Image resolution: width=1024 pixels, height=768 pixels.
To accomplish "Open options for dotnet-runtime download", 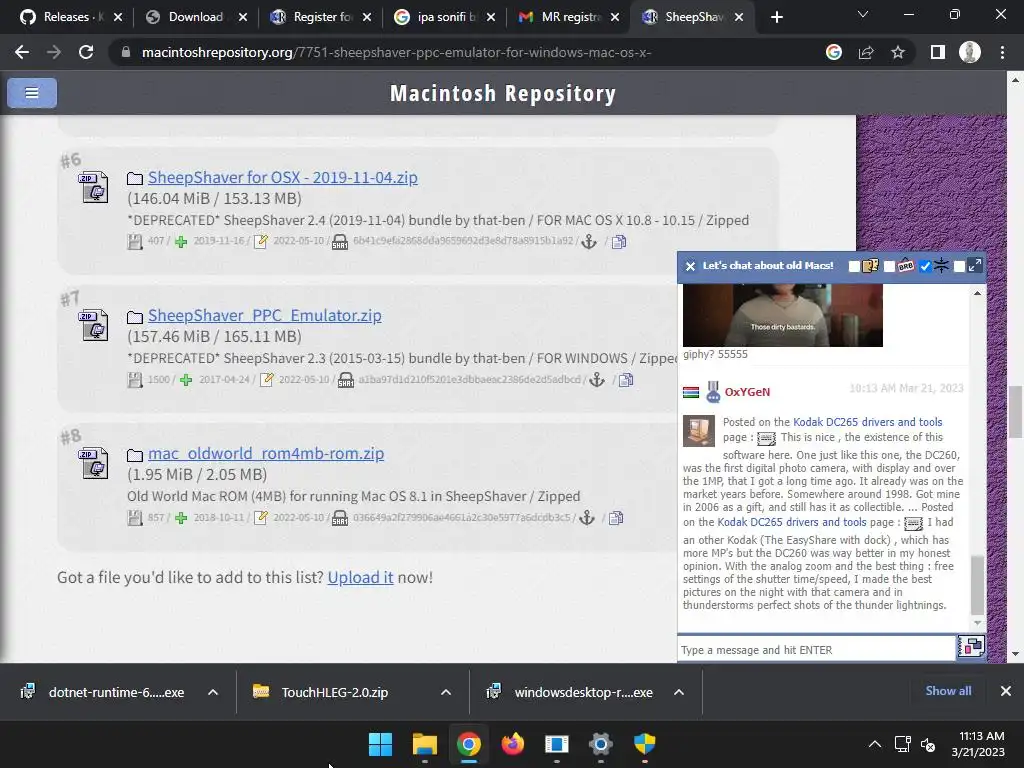I will pyautogui.click(x=213, y=692).
